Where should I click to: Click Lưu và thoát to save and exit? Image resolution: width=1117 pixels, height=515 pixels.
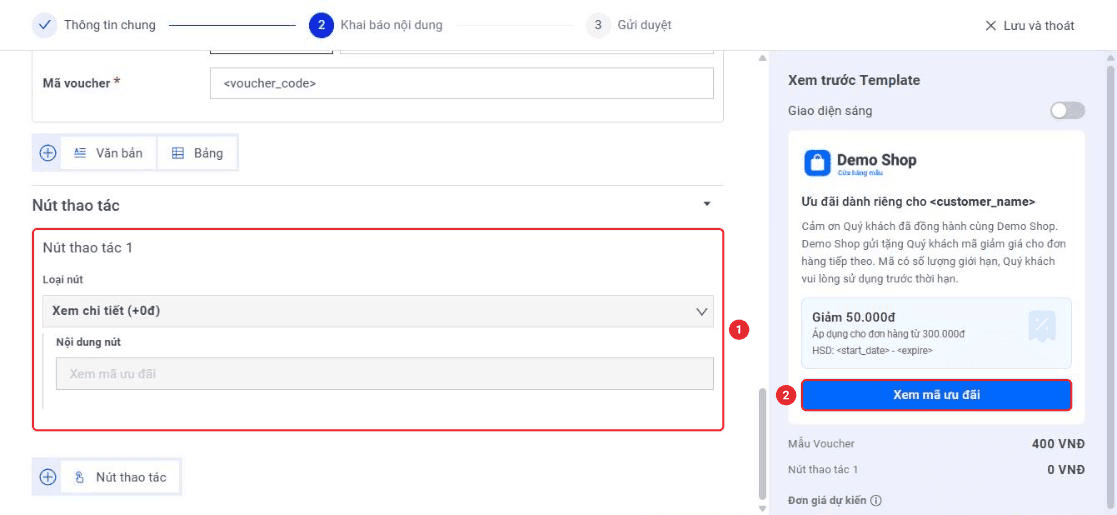pyautogui.click(x=1038, y=26)
